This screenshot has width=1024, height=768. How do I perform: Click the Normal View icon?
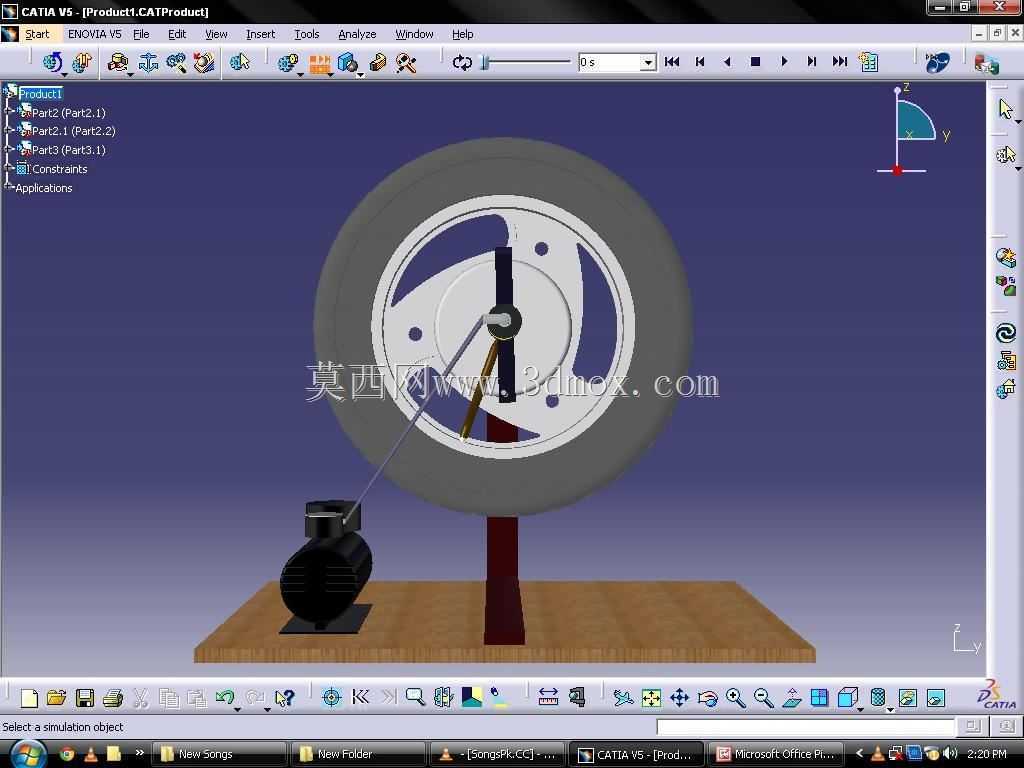[x=792, y=698]
